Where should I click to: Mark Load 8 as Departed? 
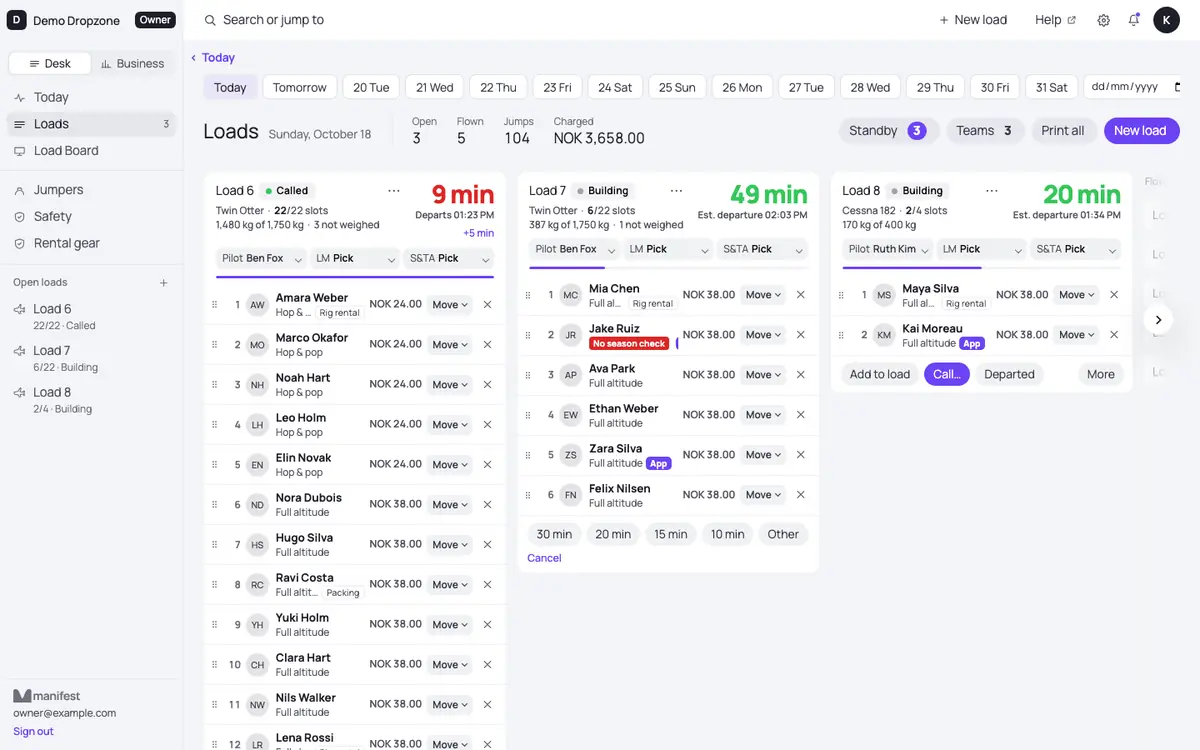click(1009, 374)
